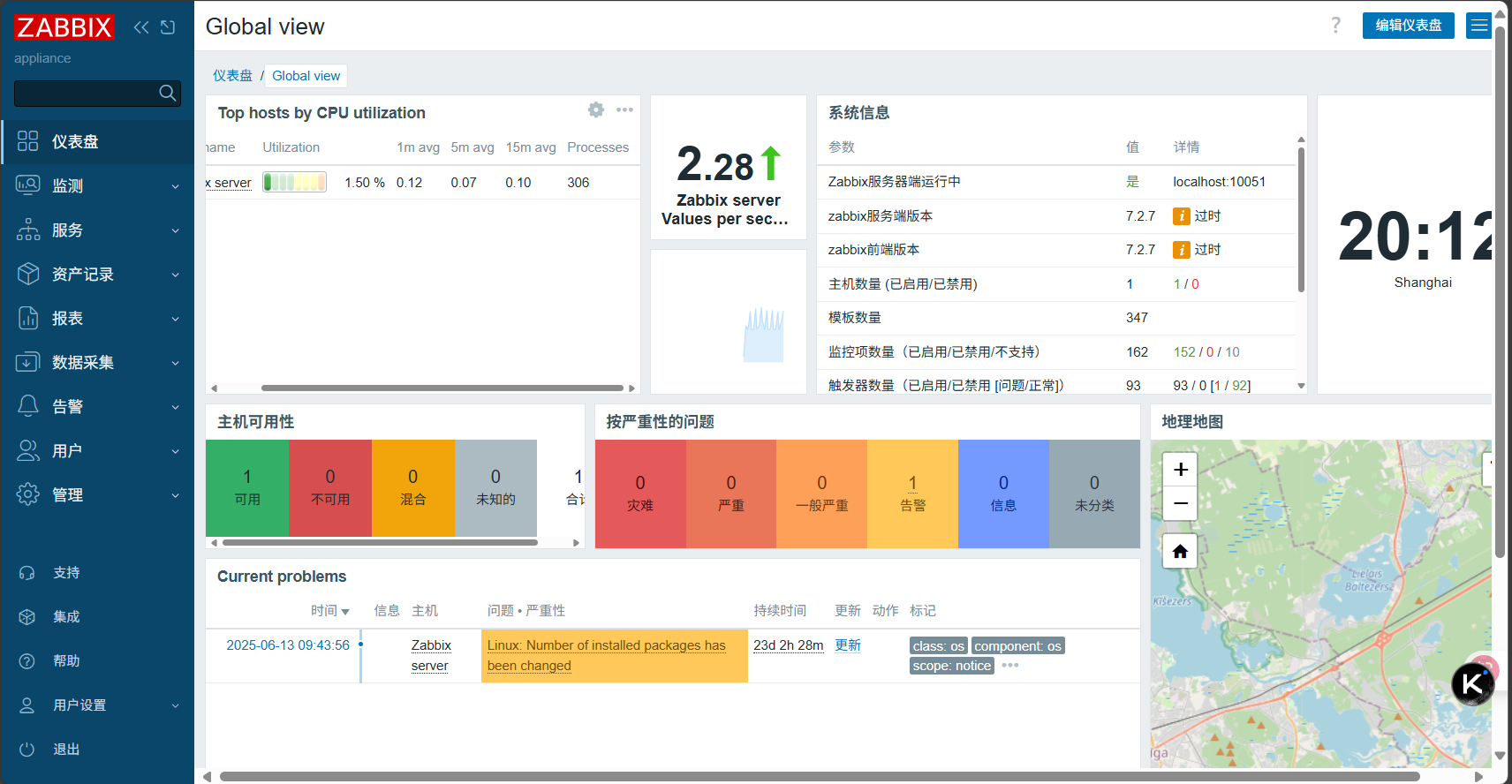Image resolution: width=1512 pixels, height=784 pixels.
Task: Click the 监测 monitor icon
Action: click(x=28, y=185)
